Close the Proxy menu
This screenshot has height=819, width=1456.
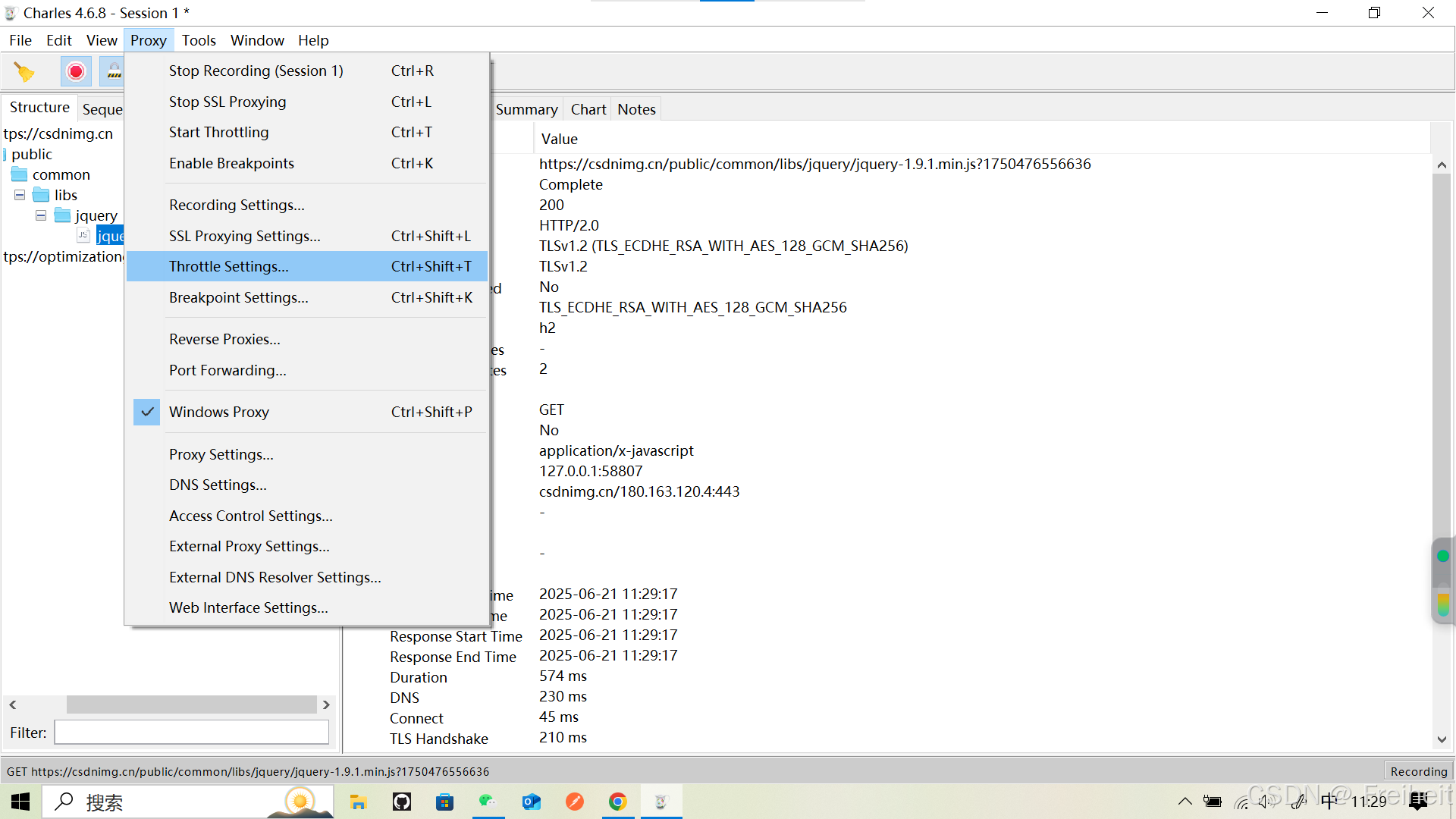[x=149, y=40]
